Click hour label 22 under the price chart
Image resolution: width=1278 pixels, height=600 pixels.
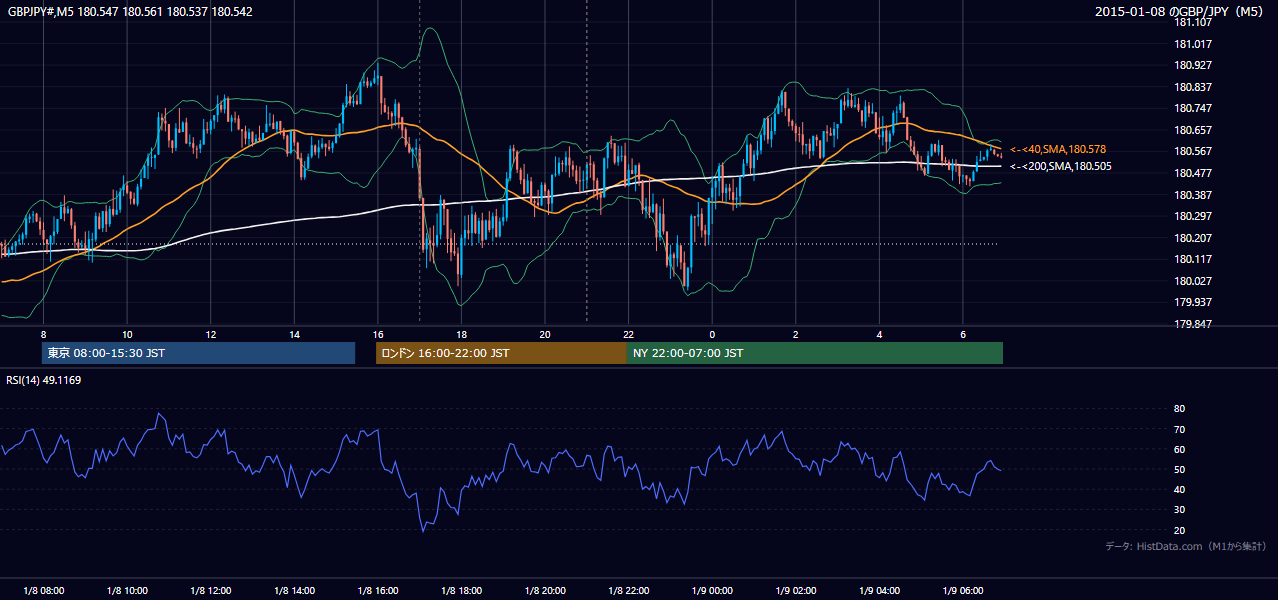click(628, 334)
